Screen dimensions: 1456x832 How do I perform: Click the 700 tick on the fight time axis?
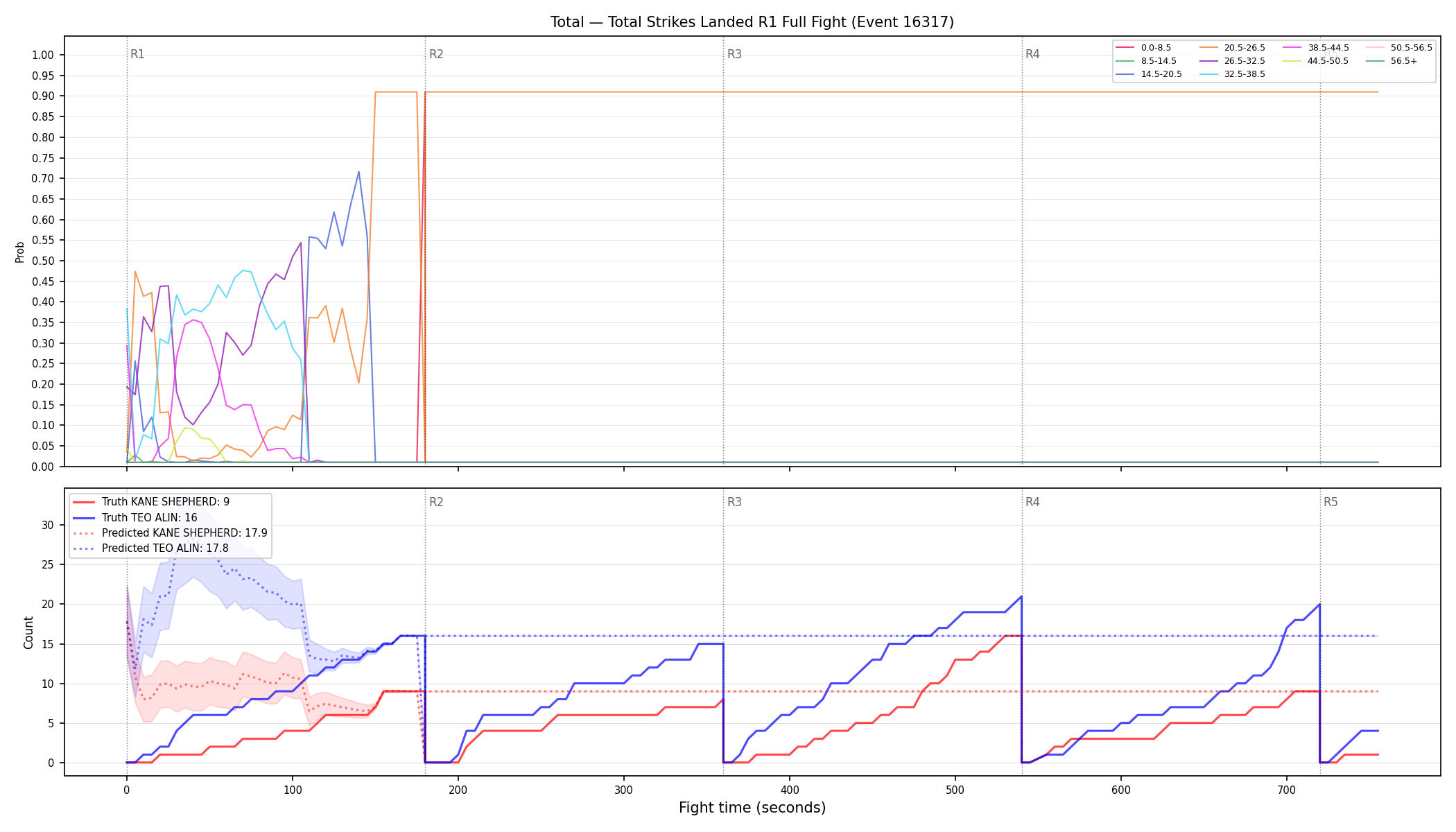pyautogui.click(x=1286, y=790)
